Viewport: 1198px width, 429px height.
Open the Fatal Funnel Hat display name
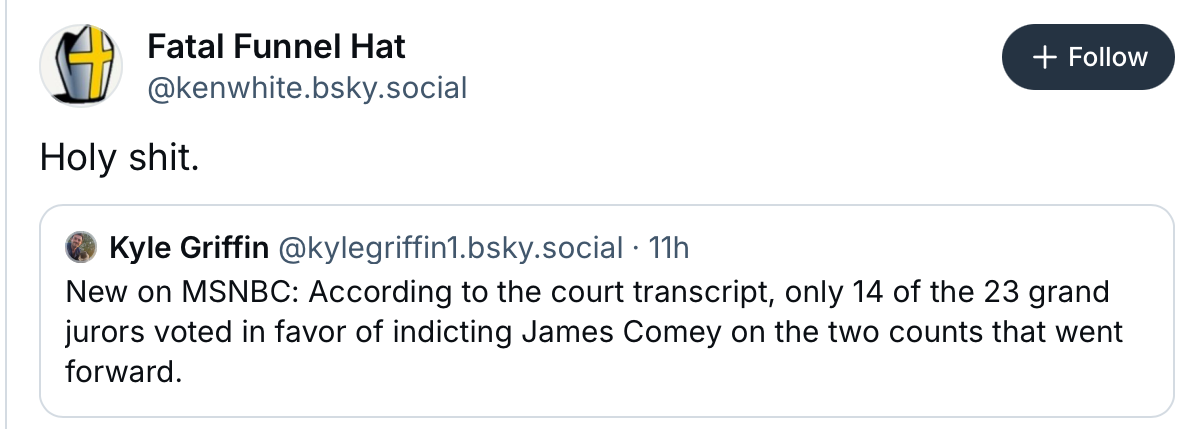click(276, 46)
